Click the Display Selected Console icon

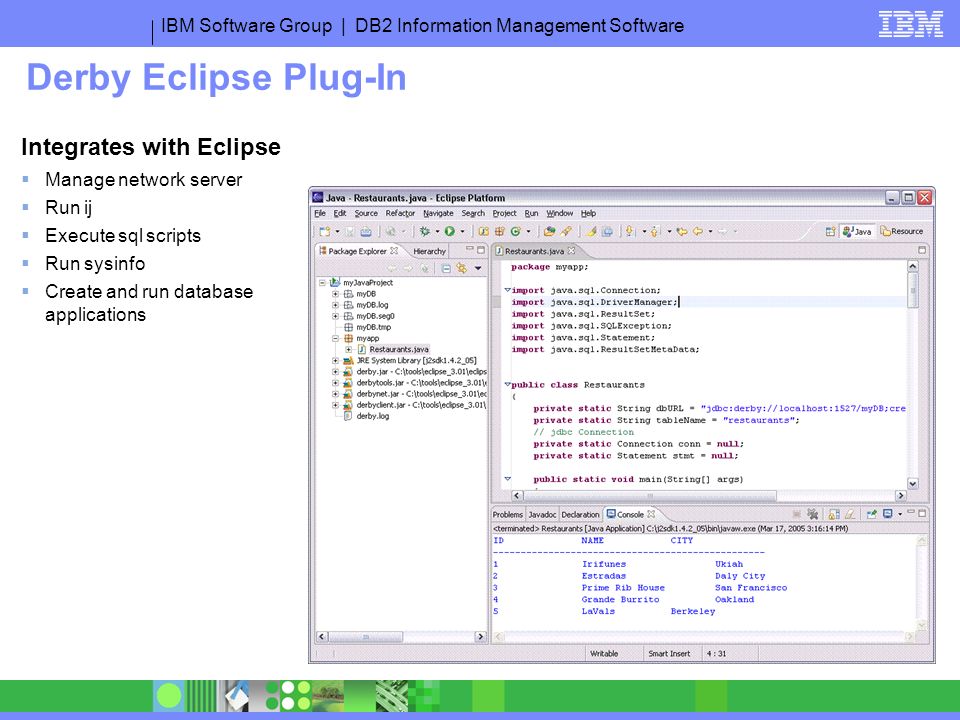tap(887, 514)
